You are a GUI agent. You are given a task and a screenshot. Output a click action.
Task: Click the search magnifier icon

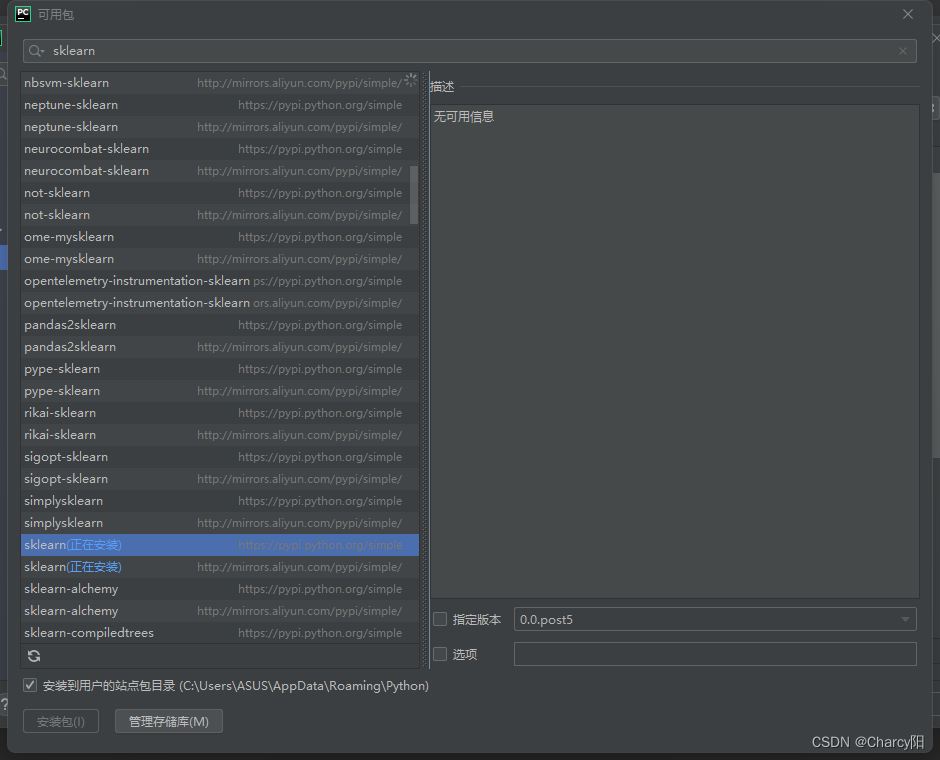(36, 51)
